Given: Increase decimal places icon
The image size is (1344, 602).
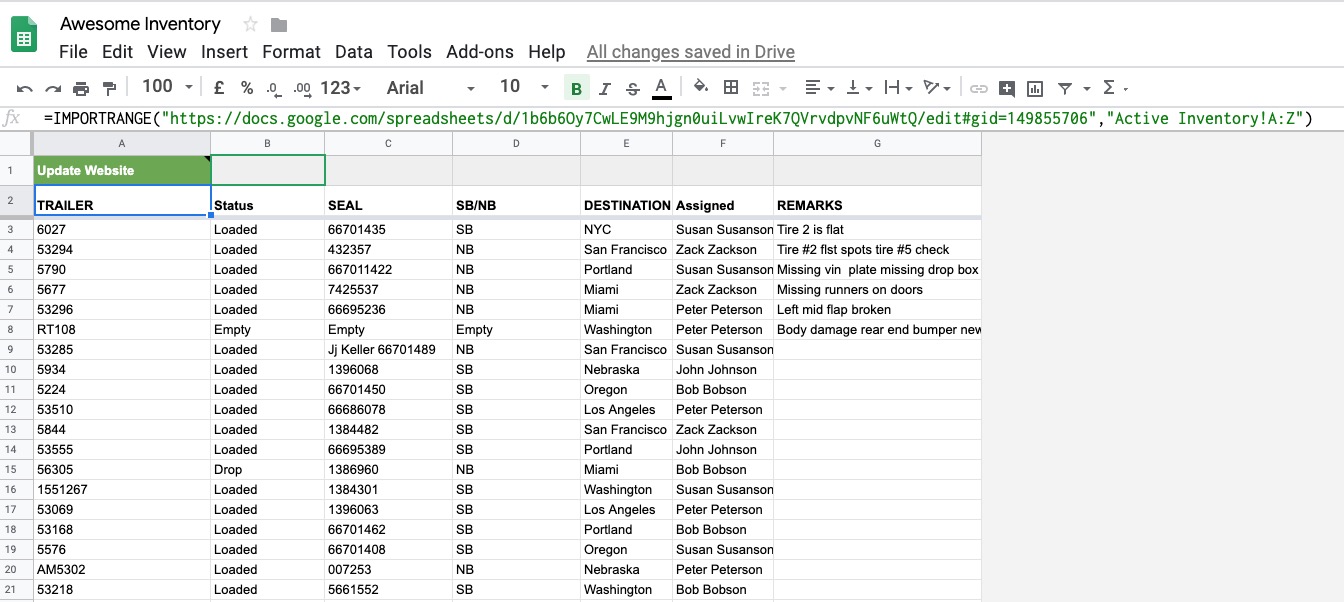Looking at the screenshot, I should (x=302, y=88).
